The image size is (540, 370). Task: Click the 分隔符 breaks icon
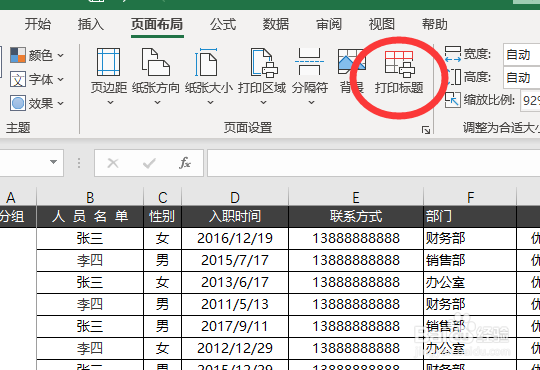click(309, 62)
